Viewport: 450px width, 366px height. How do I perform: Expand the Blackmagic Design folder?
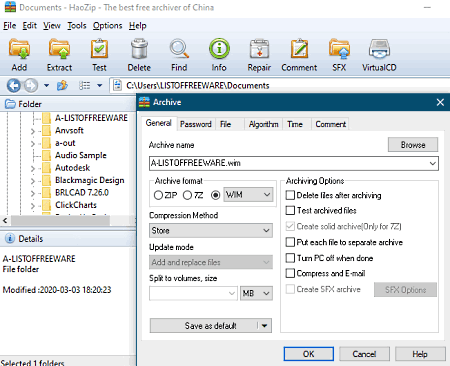tap(32, 181)
